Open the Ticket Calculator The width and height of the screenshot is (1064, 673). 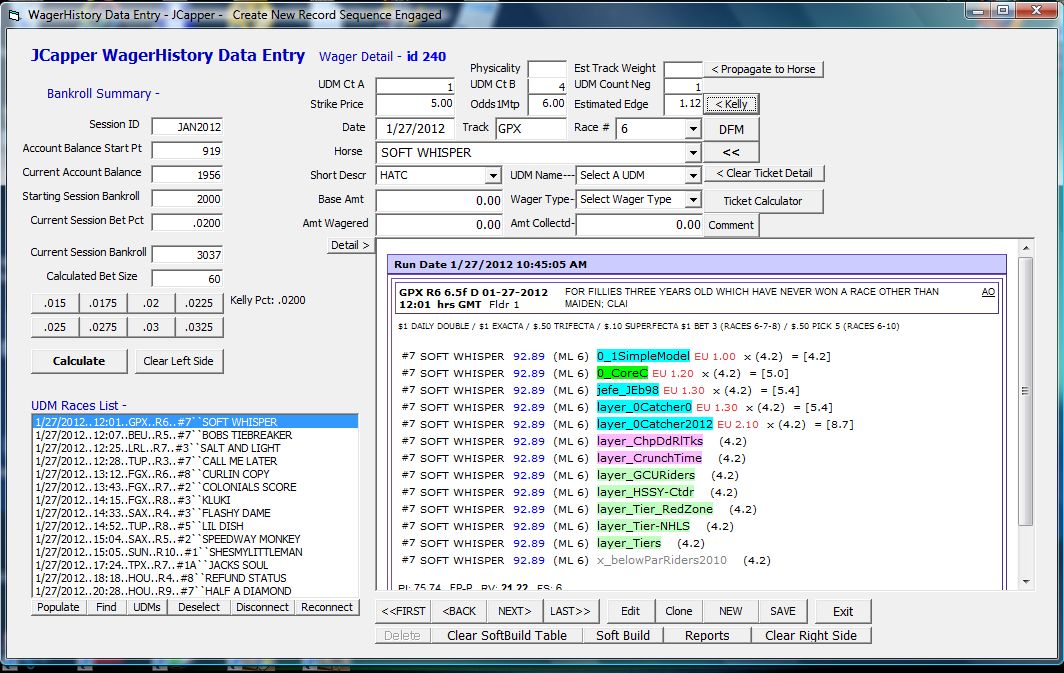pos(763,201)
